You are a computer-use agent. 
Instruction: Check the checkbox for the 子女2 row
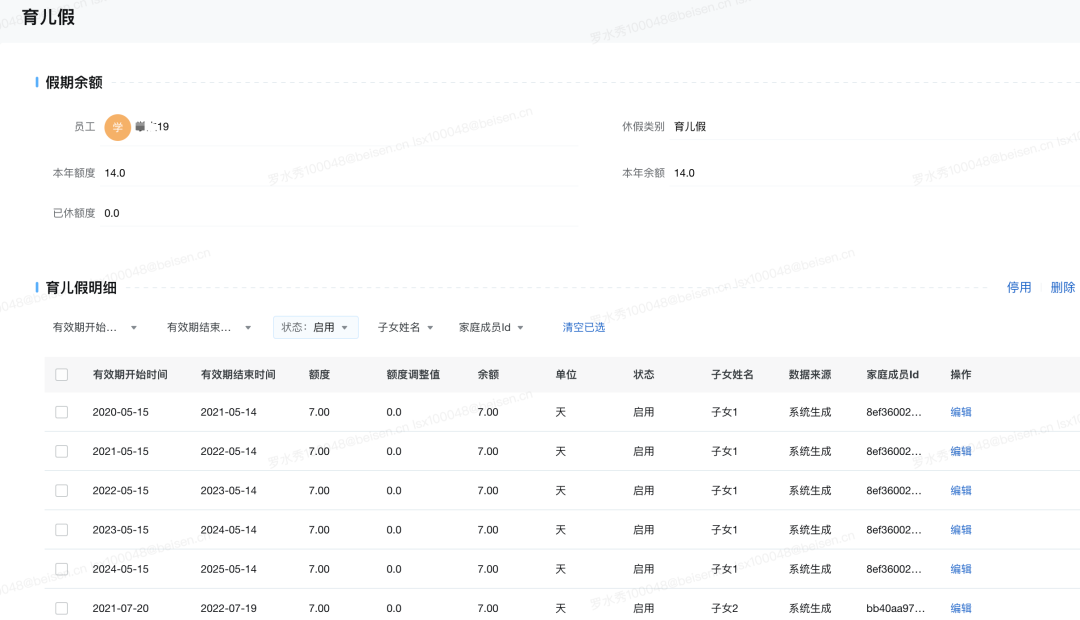(x=61, y=607)
